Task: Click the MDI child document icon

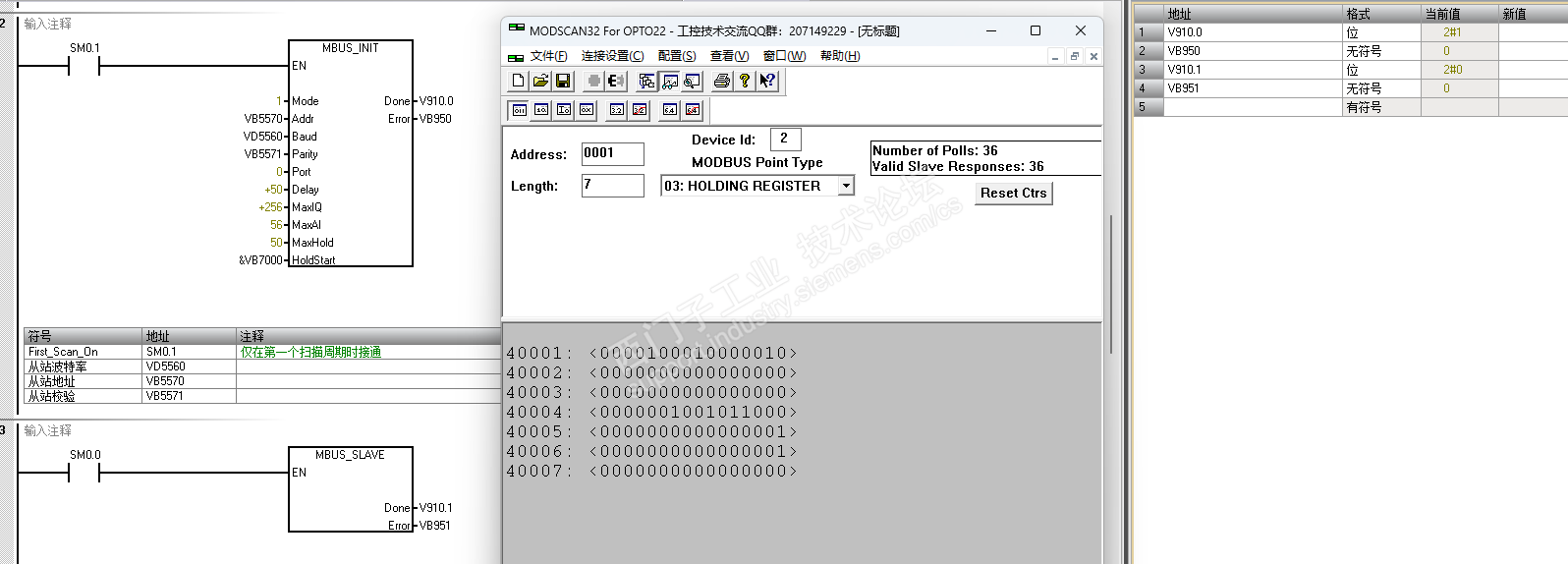Action: click(516, 56)
